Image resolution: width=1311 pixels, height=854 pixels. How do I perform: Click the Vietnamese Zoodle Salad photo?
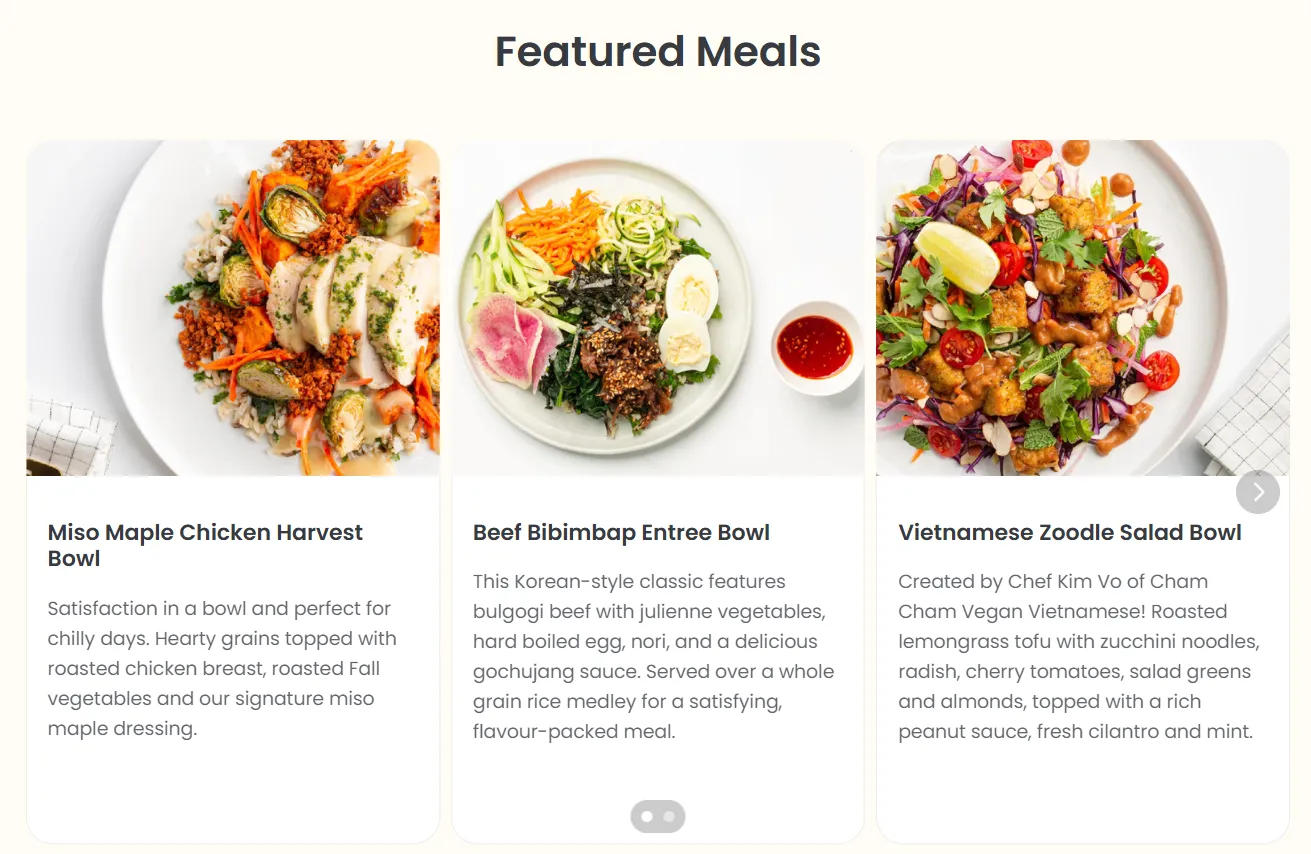[1082, 308]
